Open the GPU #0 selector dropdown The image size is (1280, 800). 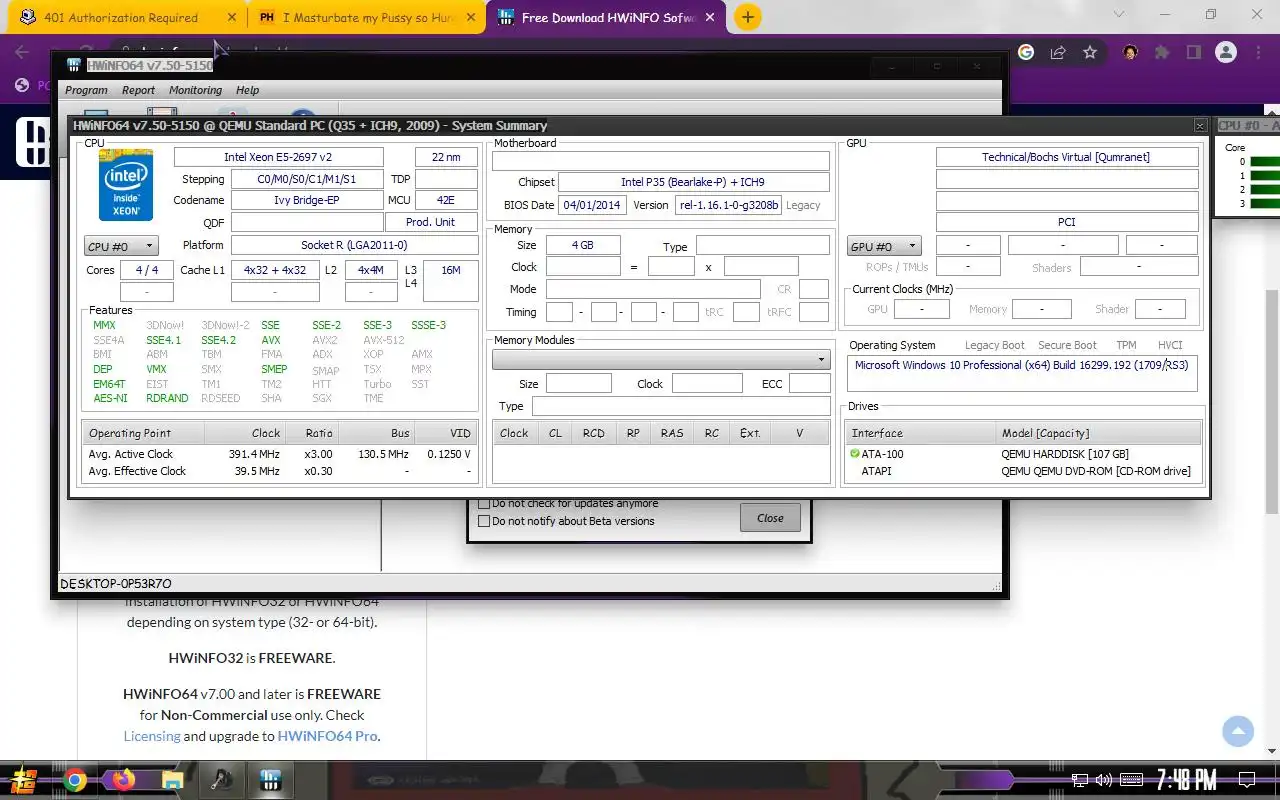(x=884, y=246)
